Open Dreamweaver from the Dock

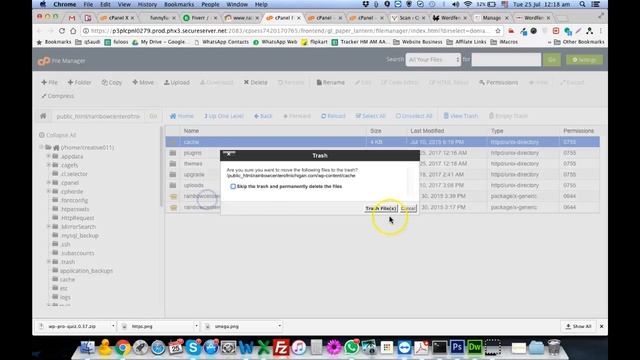click(x=474, y=347)
